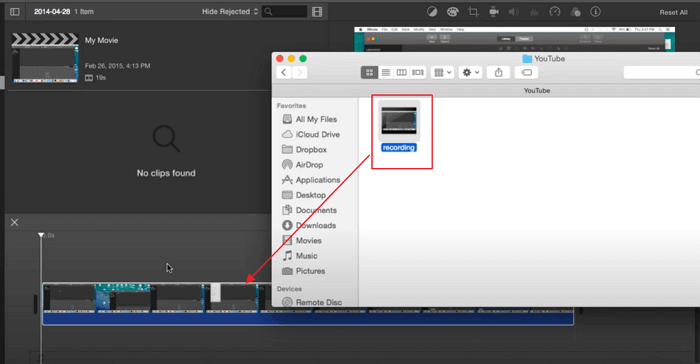Click the 2014-04-28 event title

point(52,12)
